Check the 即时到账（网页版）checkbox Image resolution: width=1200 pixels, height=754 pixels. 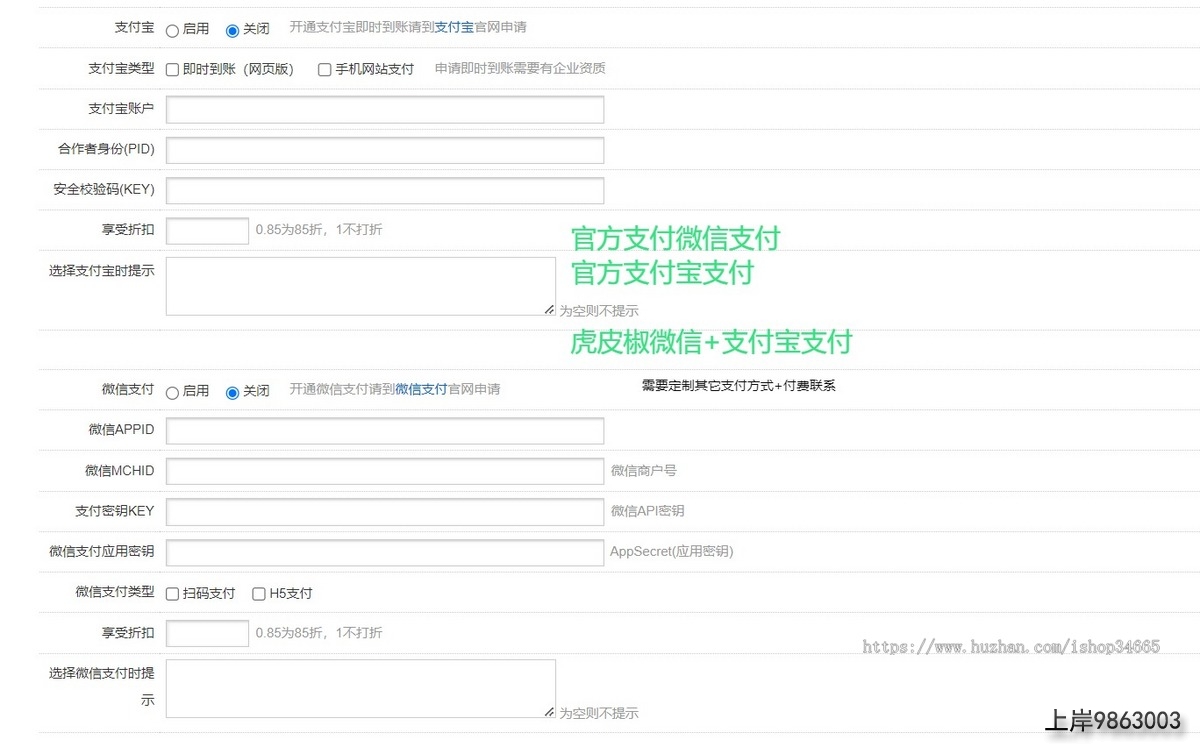click(x=173, y=70)
